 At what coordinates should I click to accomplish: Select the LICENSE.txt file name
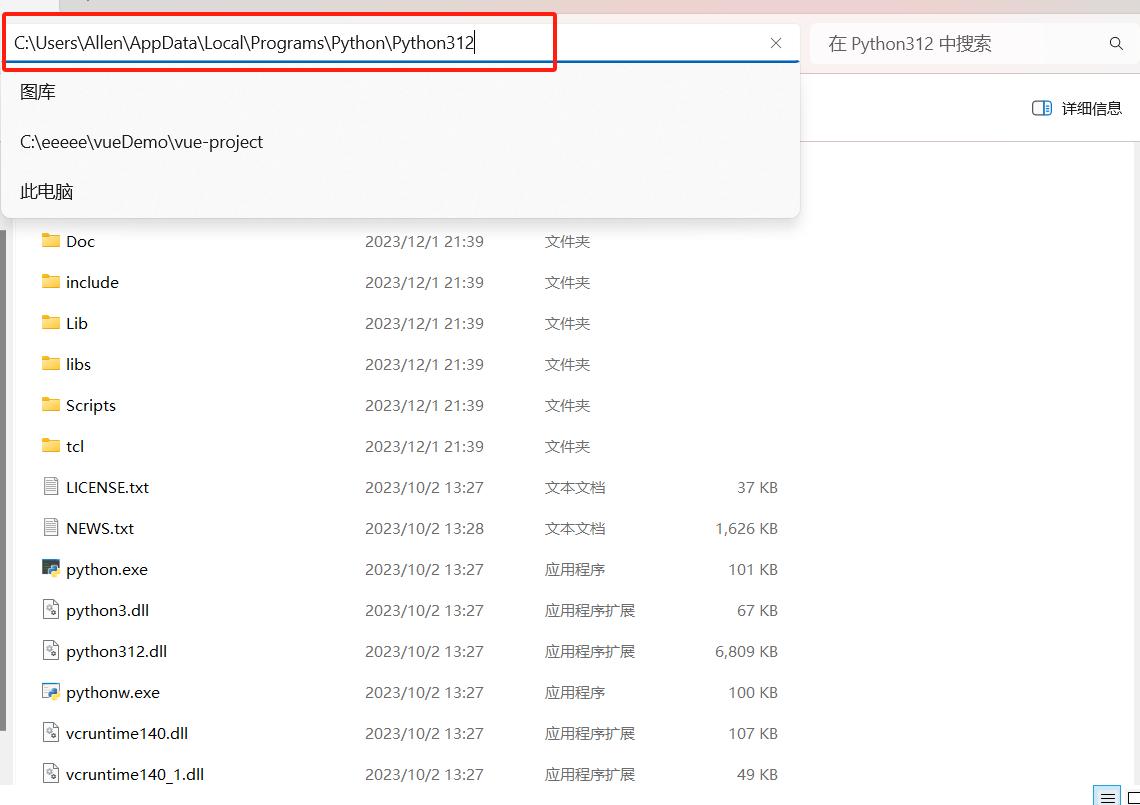(108, 488)
